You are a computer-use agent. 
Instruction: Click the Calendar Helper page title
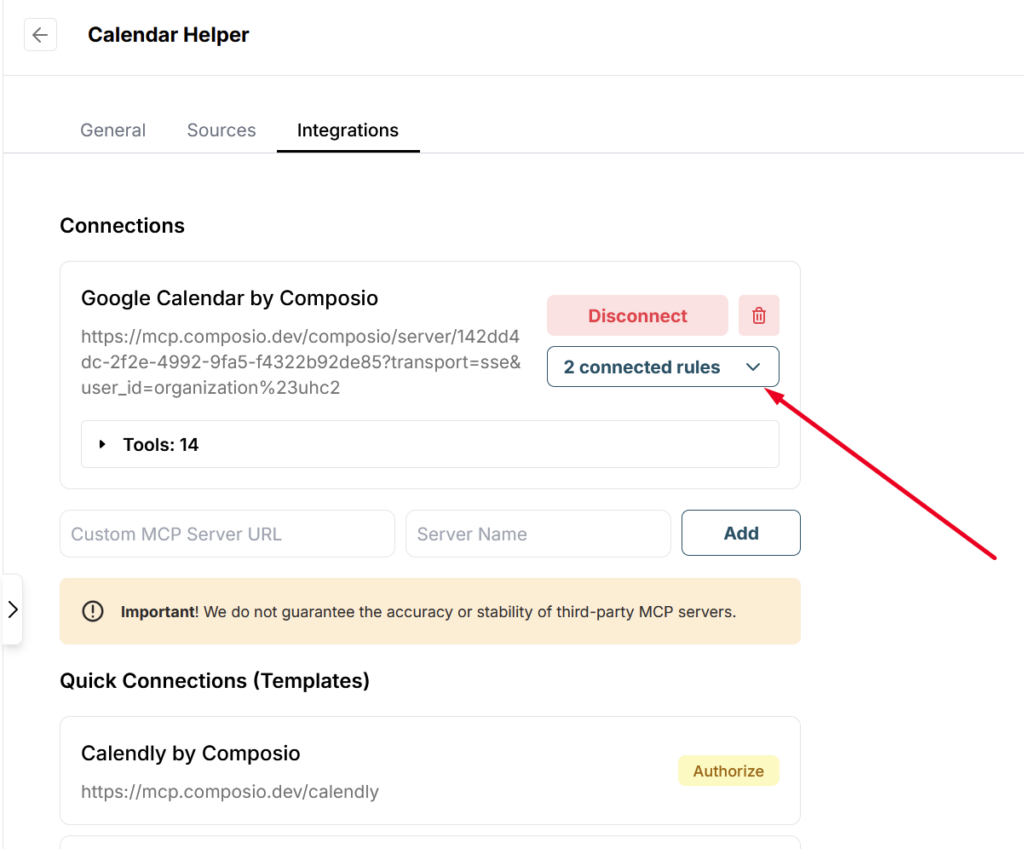click(168, 35)
